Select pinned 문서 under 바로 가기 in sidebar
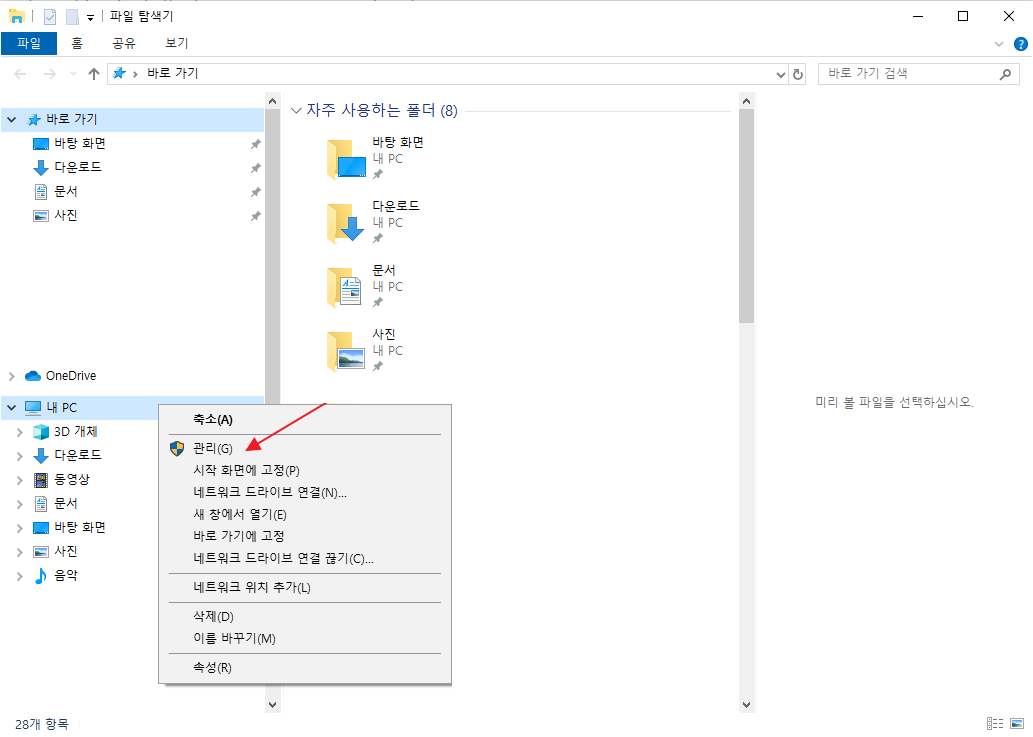The image size is (1033, 737). pos(66,192)
